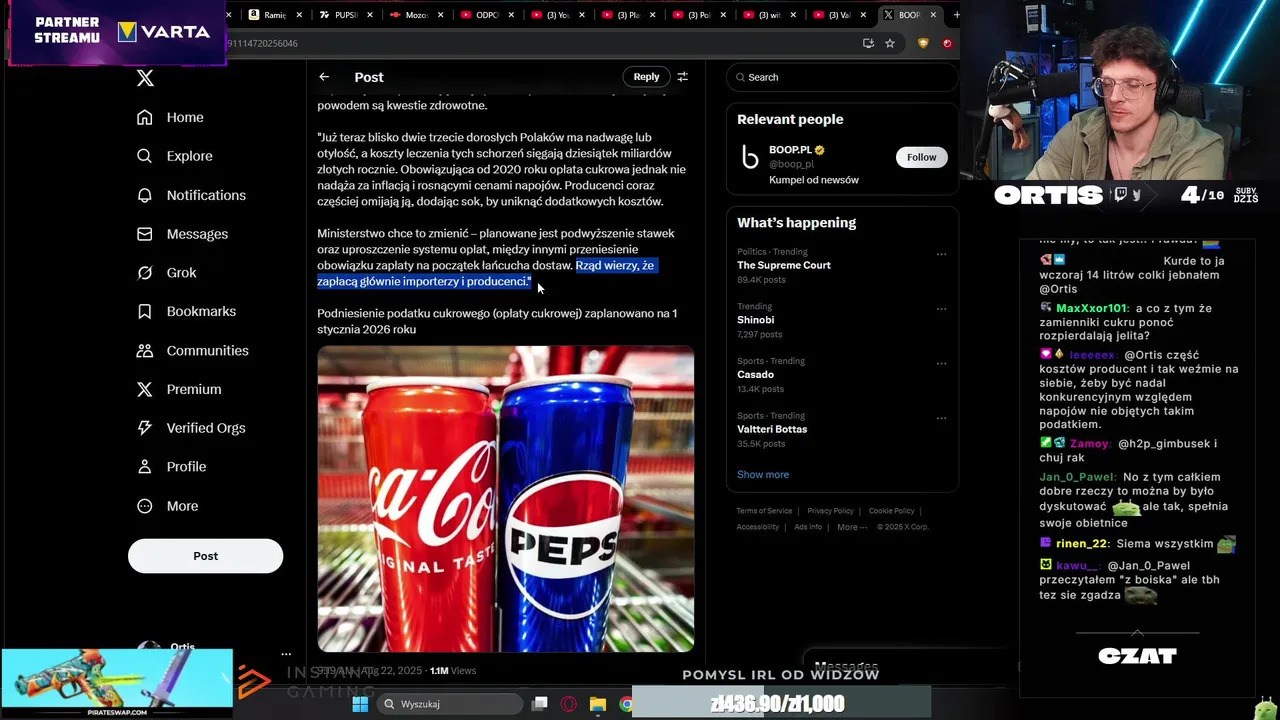Launch Opera from the taskbar

[568, 704]
